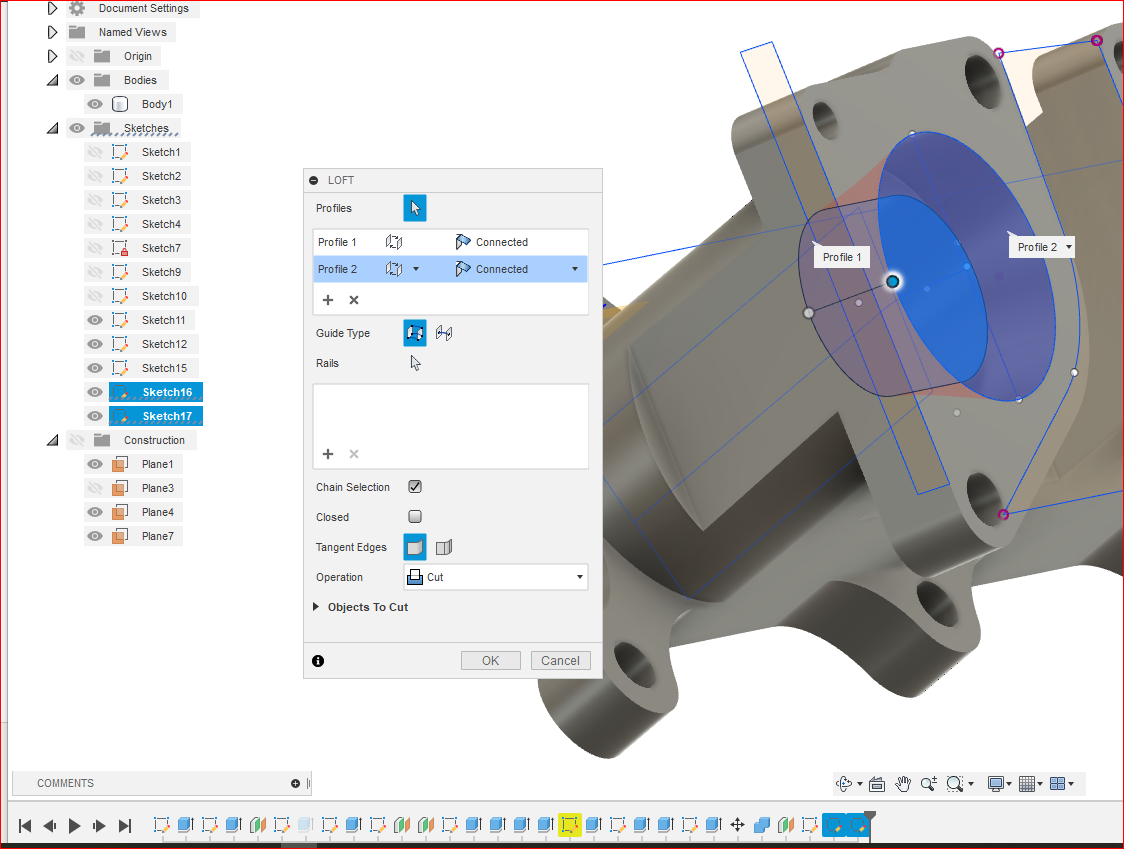This screenshot has width=1124, height=849.
Task: Select the Zoom tool
Action: 931,784
